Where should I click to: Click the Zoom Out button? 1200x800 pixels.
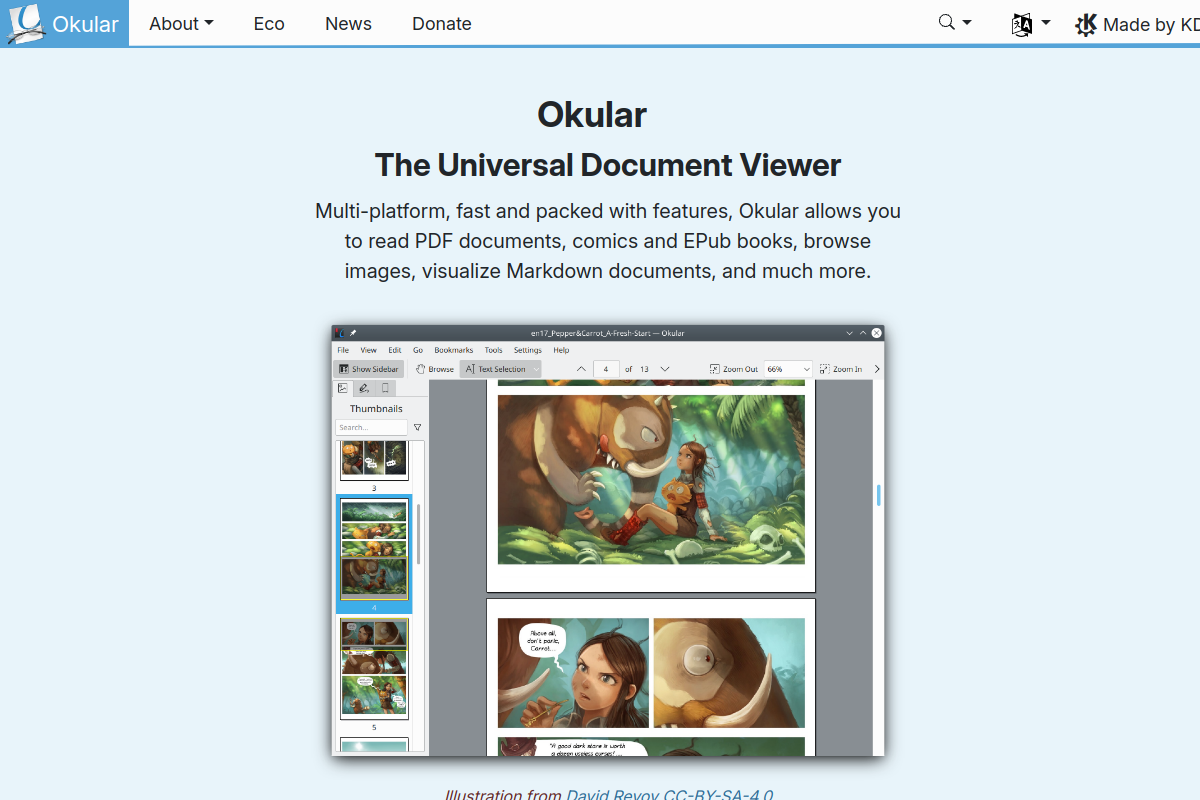click(x=734, y=369)
